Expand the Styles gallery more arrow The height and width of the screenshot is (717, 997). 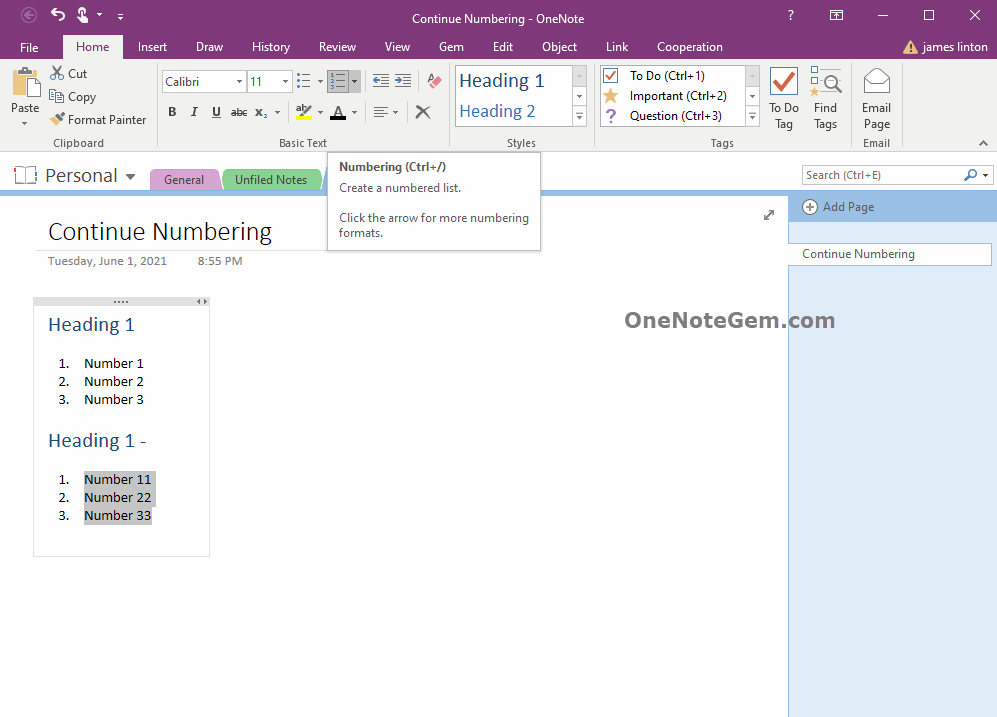pyautogui.click(x=579, y=117)
